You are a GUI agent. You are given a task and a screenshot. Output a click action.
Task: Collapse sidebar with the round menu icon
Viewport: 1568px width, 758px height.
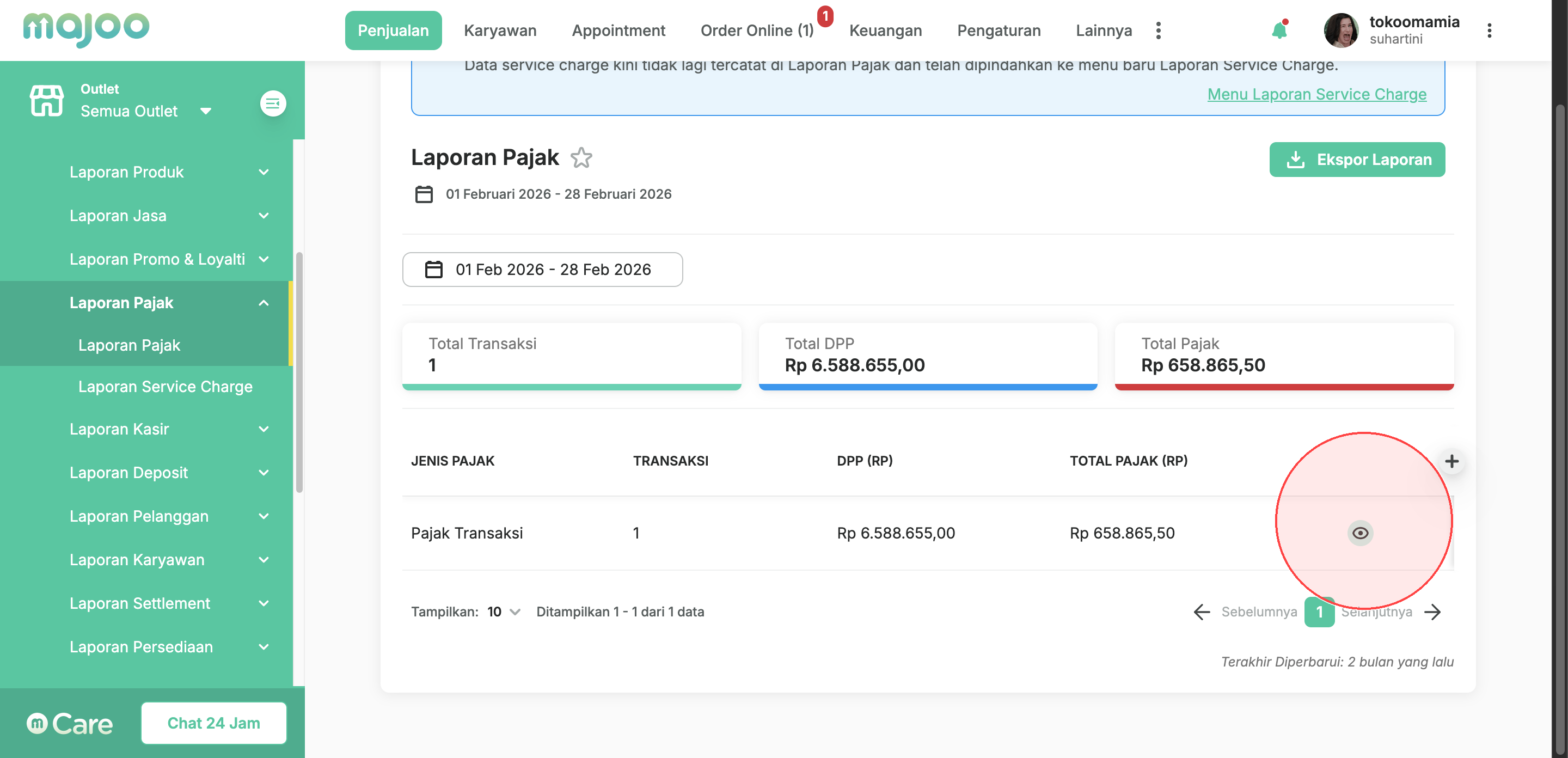[273, 103]
